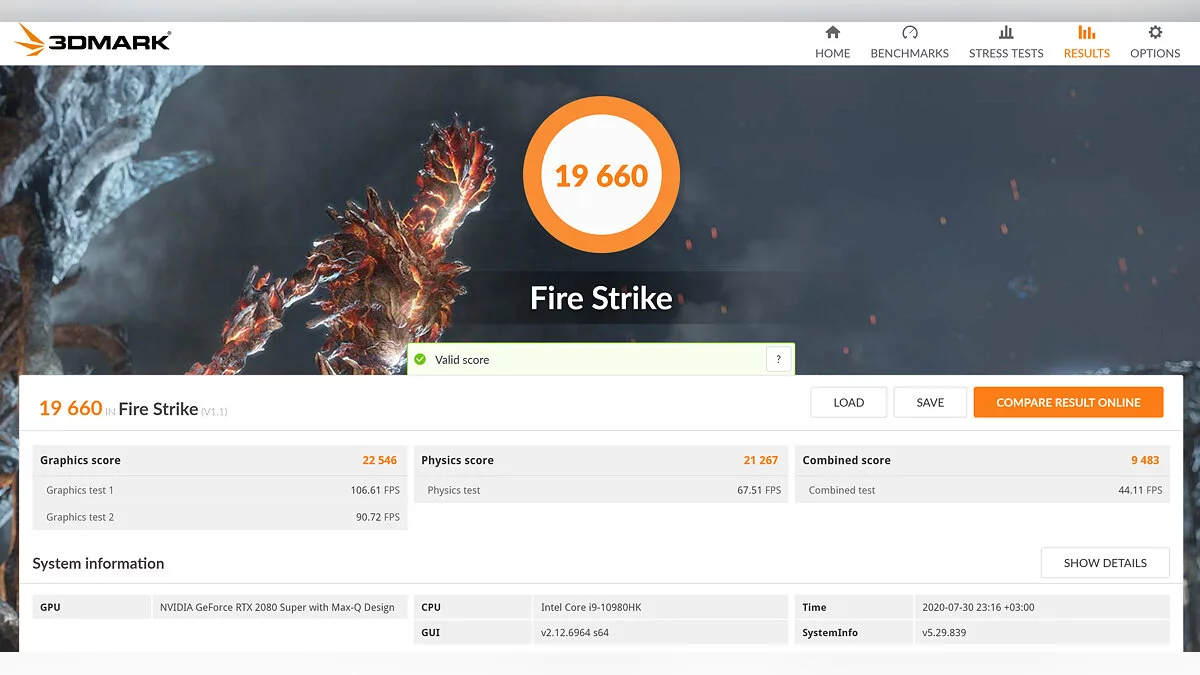Image resolution: width=1200 pixels, height=675 pixels.
Task: Click the Fire Strike title banner
Action: tap(601, 297)
